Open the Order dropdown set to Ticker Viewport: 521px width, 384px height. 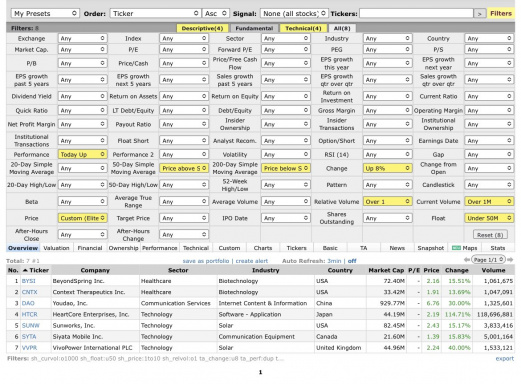[x=155, y=13]
